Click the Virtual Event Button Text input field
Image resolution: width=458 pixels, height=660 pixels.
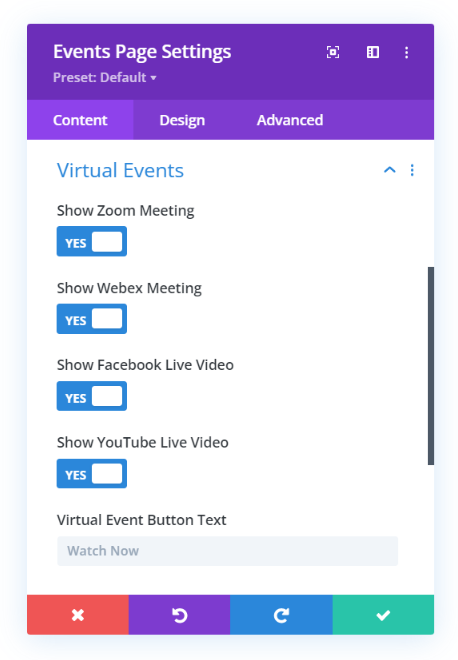click(x=227, y=551)
